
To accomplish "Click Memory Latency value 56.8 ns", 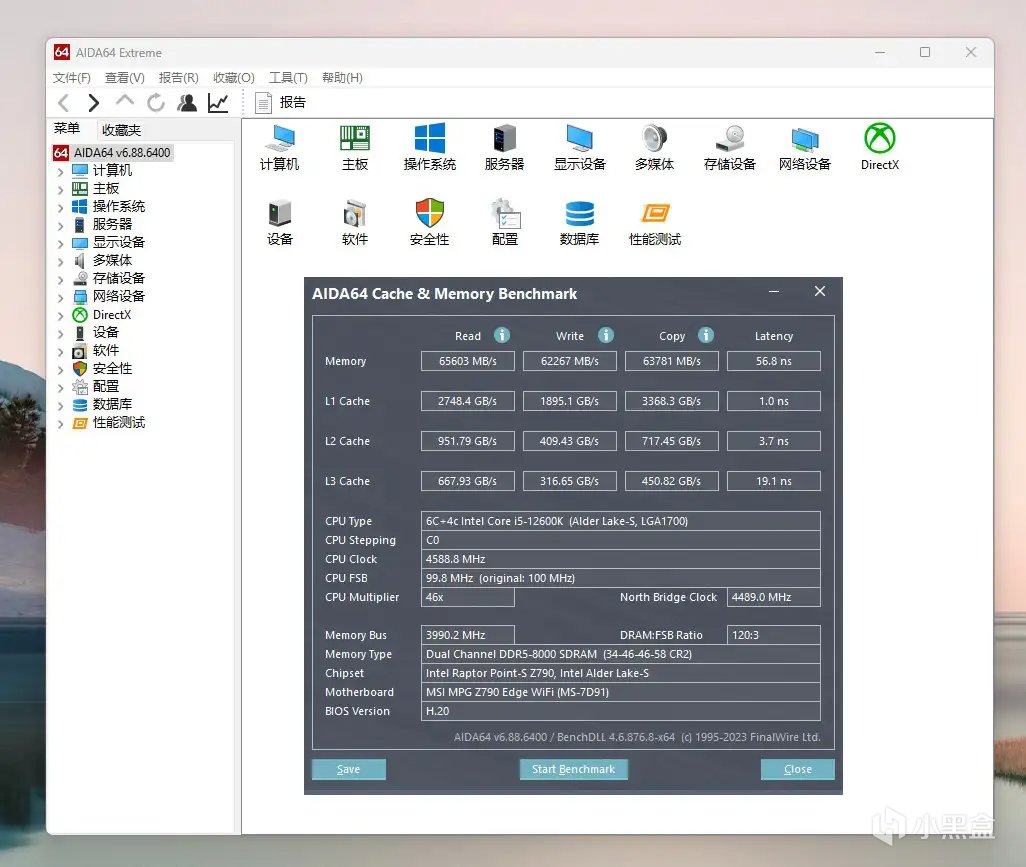I will coord(774,361).
